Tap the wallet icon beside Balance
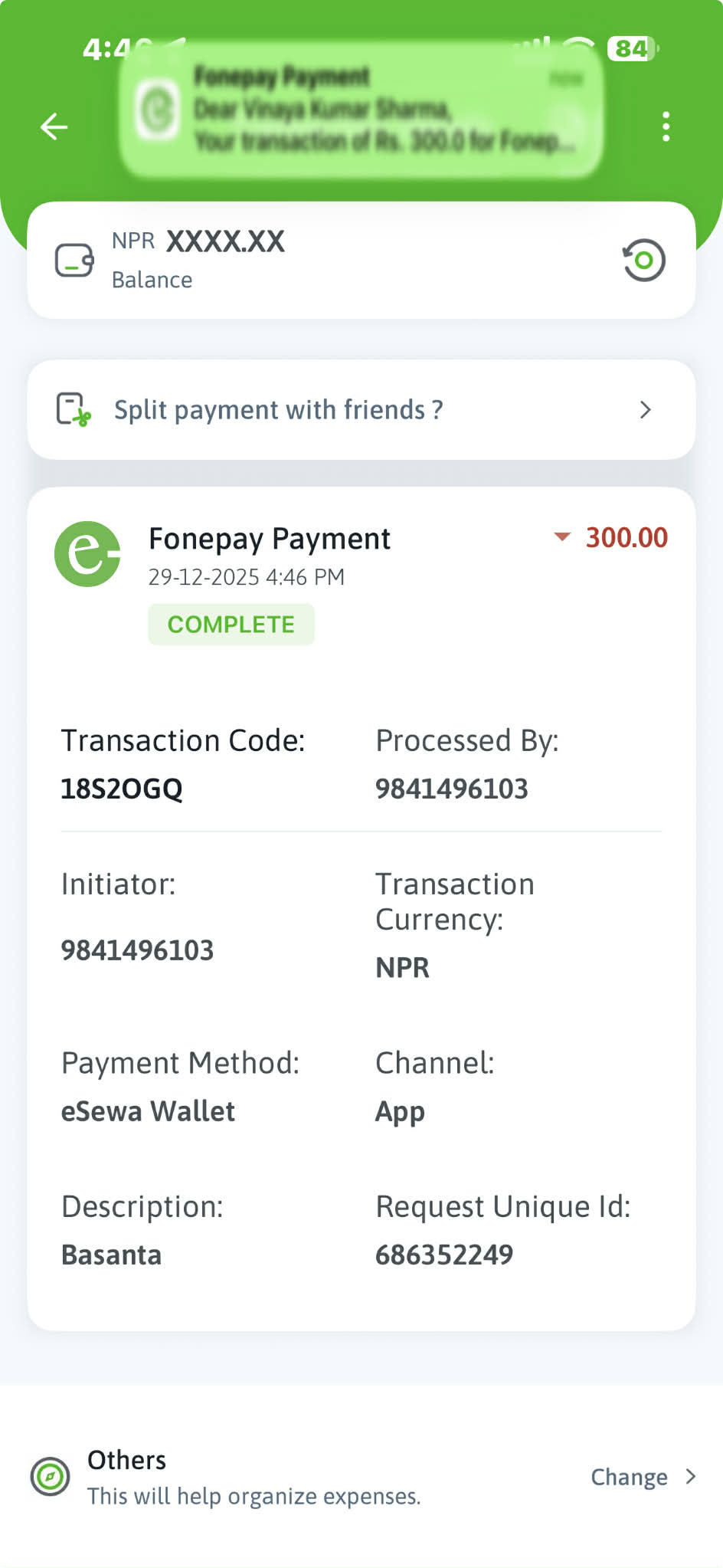The image size is (723, 1568). coord(74,261)
